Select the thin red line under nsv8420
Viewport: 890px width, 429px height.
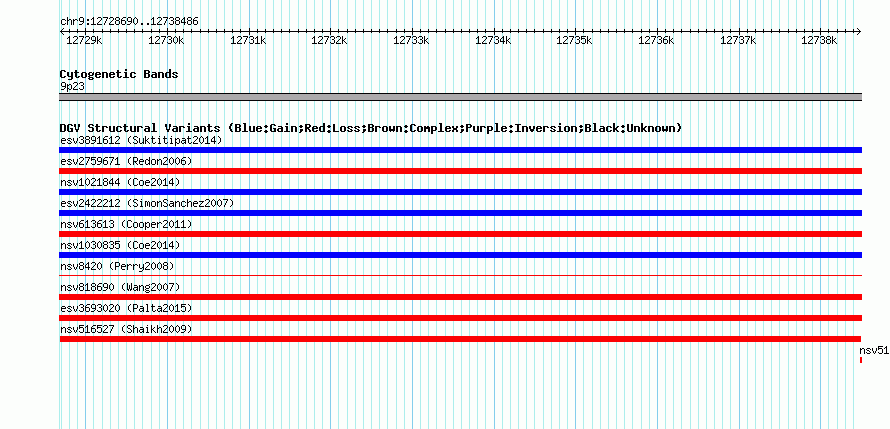(x=460, y=276)
